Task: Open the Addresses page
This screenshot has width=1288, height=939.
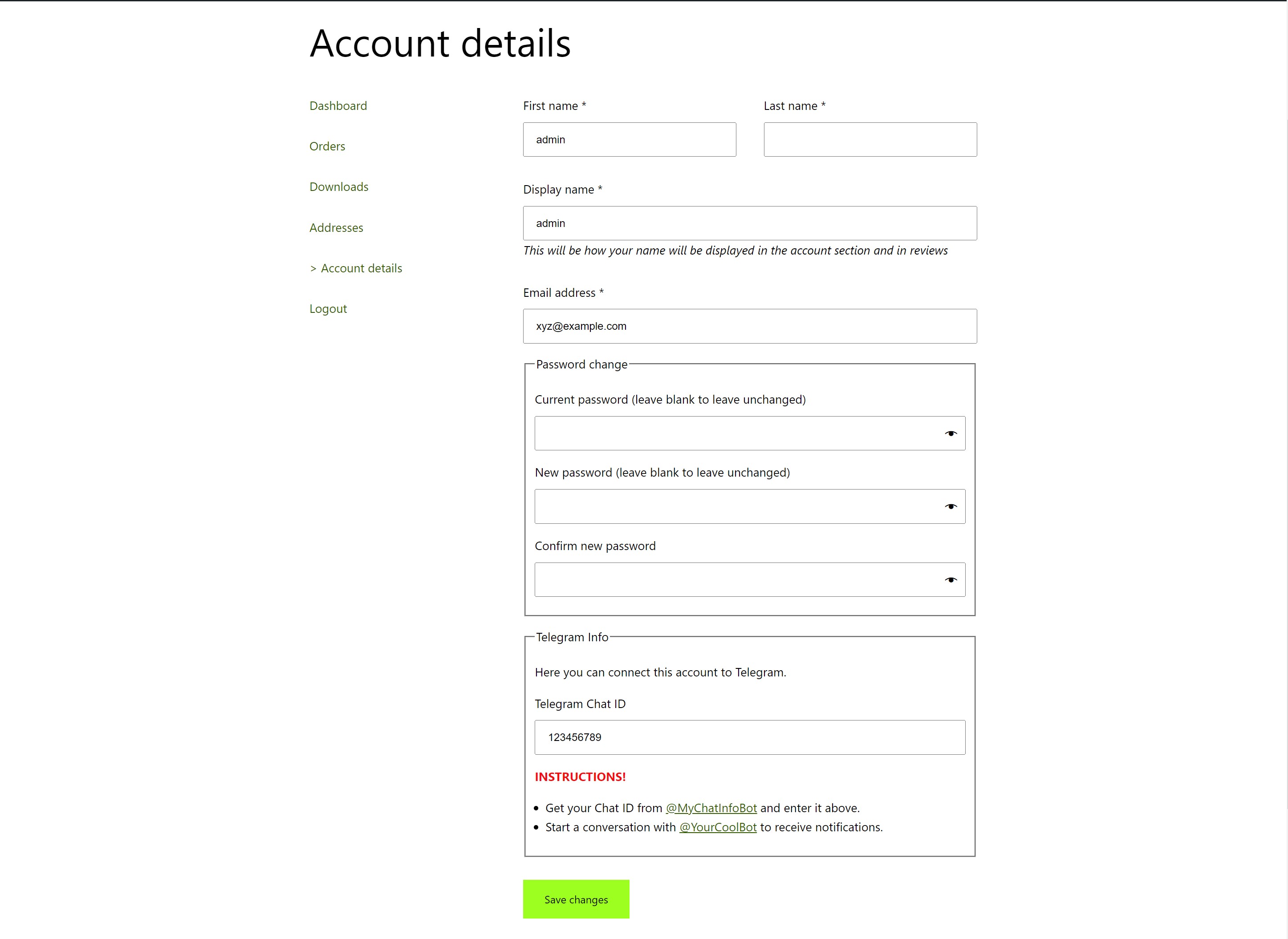Action: [336, 227]
